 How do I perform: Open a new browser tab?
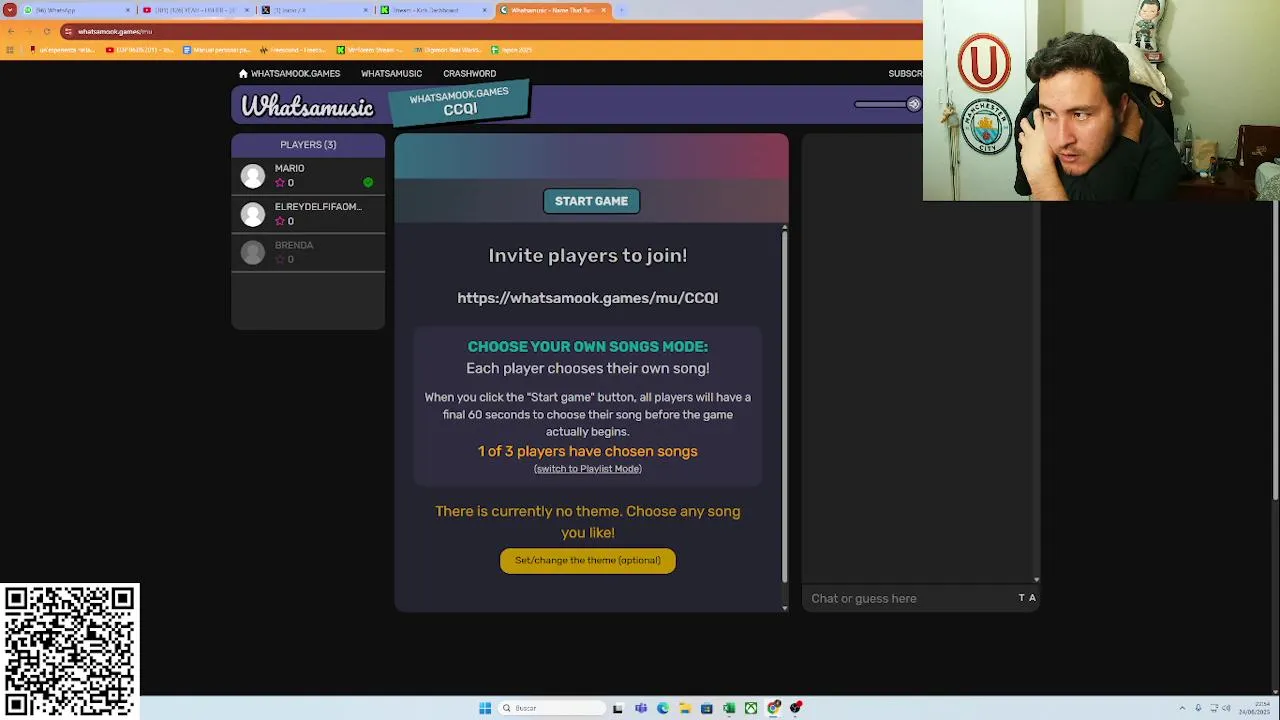coord(621,10)
